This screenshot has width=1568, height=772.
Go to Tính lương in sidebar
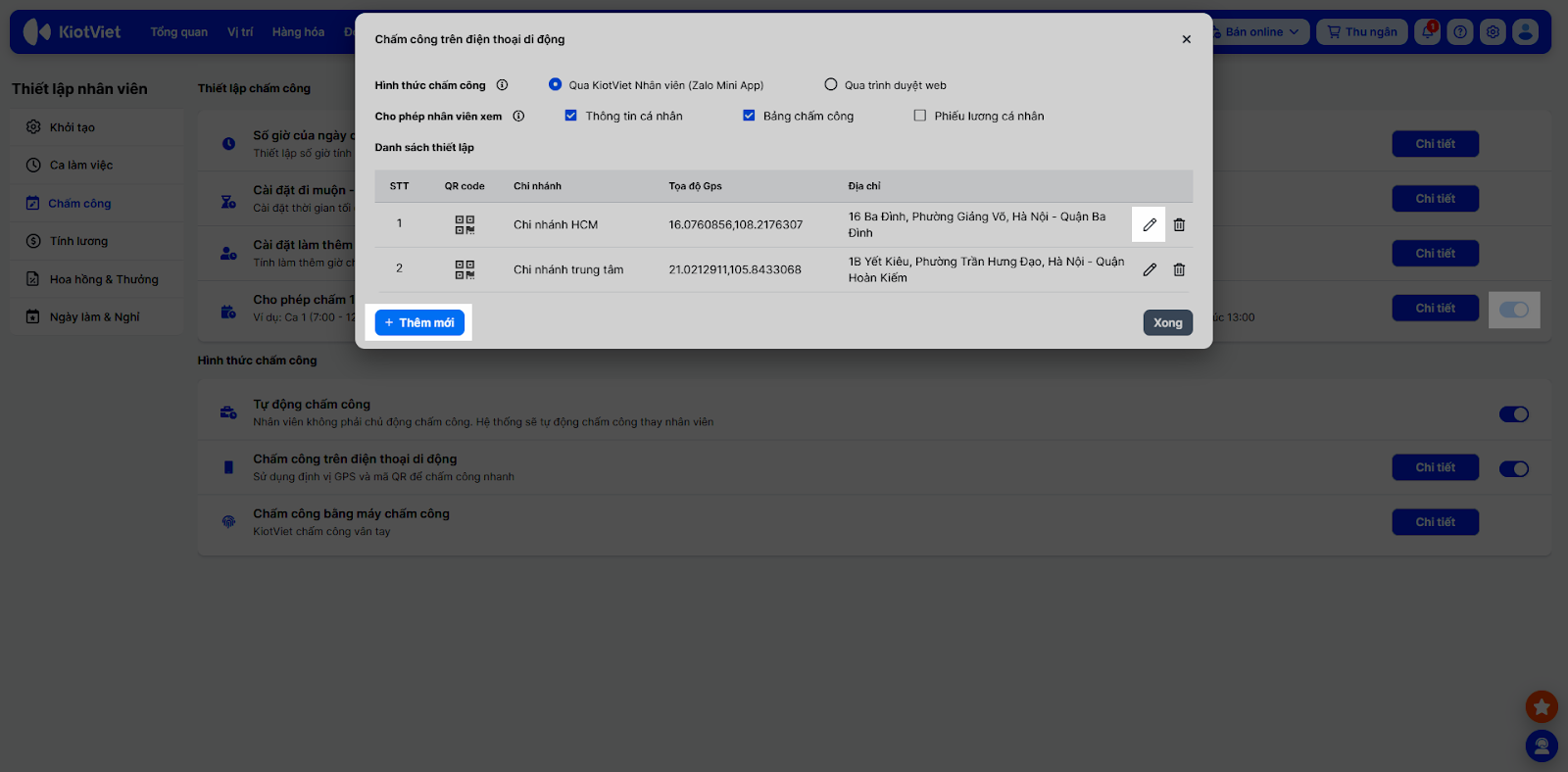78,241
